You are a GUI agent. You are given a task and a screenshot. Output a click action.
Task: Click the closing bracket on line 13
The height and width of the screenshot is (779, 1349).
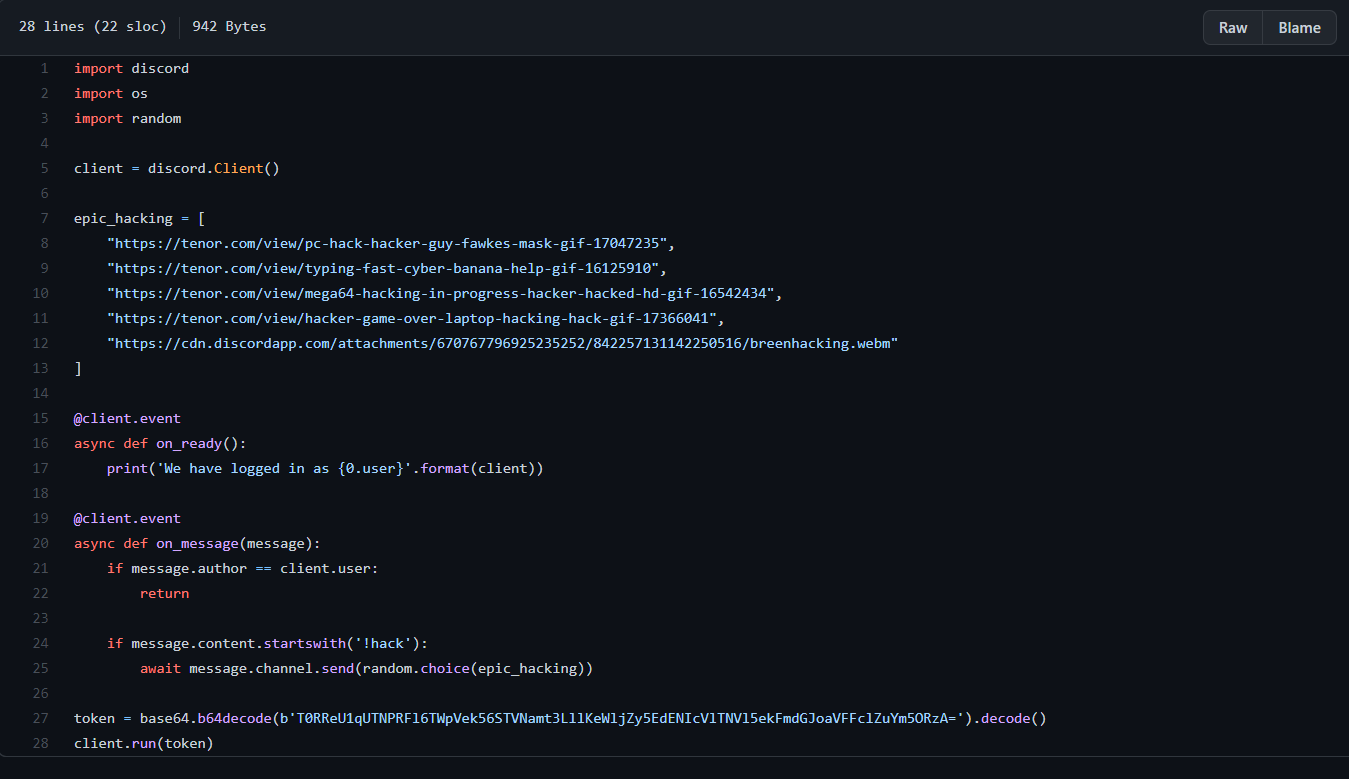tap(78, 368)
